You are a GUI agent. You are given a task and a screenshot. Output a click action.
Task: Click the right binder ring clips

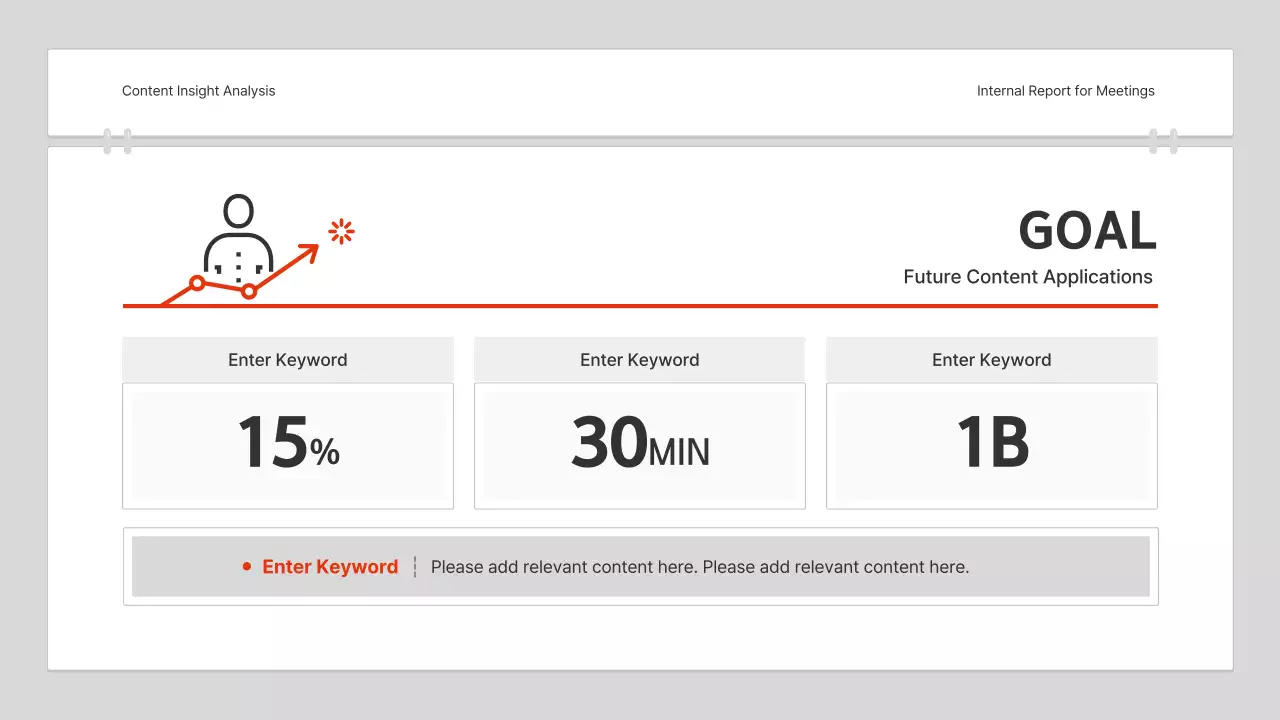coord(1163,141)
